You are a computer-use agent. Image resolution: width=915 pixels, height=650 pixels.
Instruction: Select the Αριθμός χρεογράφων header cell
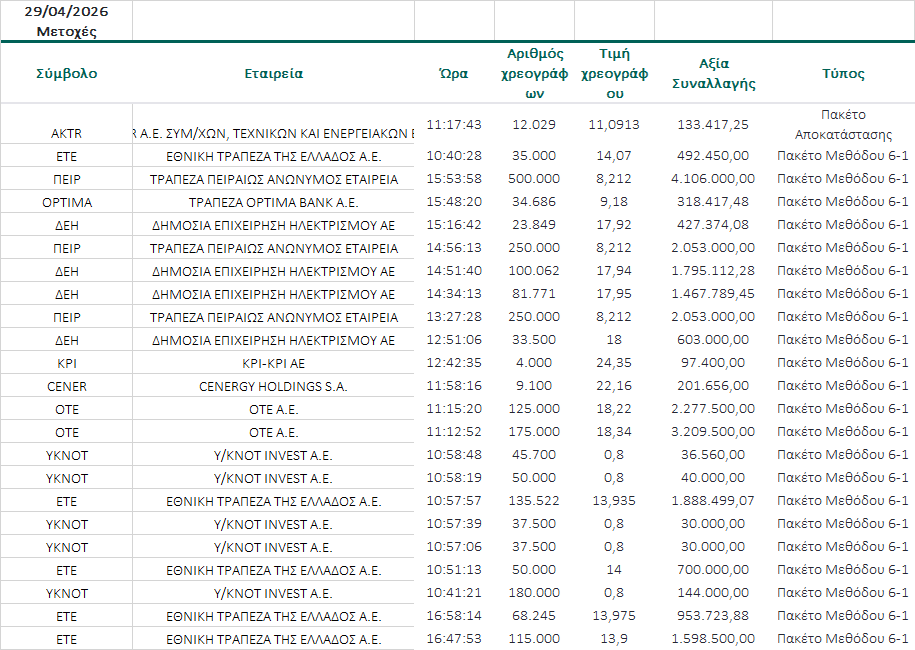534,73
